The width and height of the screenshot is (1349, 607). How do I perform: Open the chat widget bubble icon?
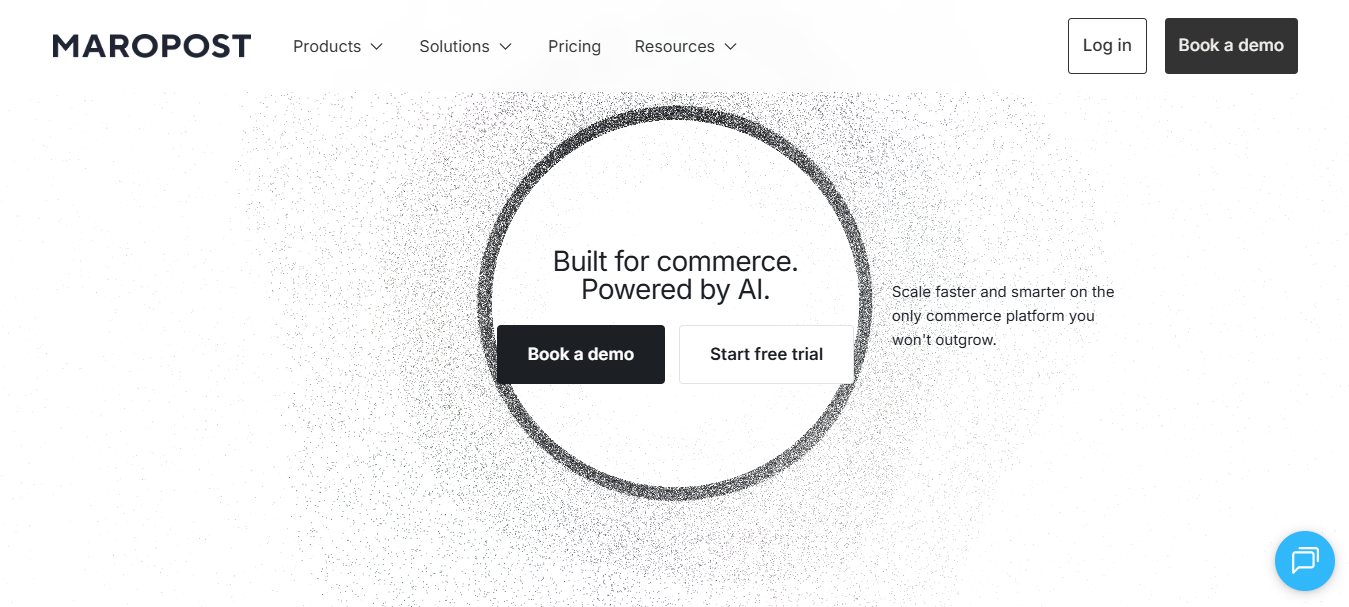[1305, 560]
